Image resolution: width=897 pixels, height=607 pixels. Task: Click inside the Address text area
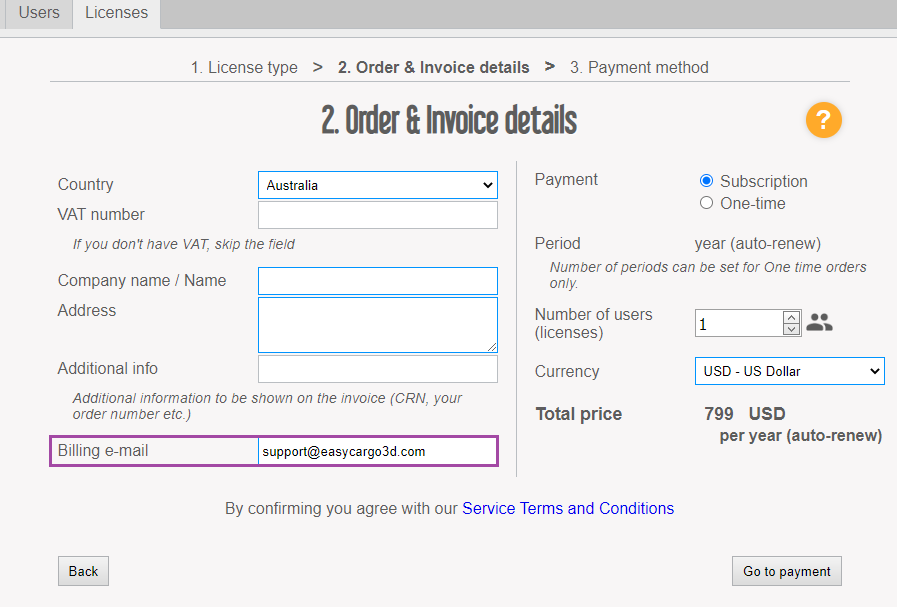click(377, 325)
